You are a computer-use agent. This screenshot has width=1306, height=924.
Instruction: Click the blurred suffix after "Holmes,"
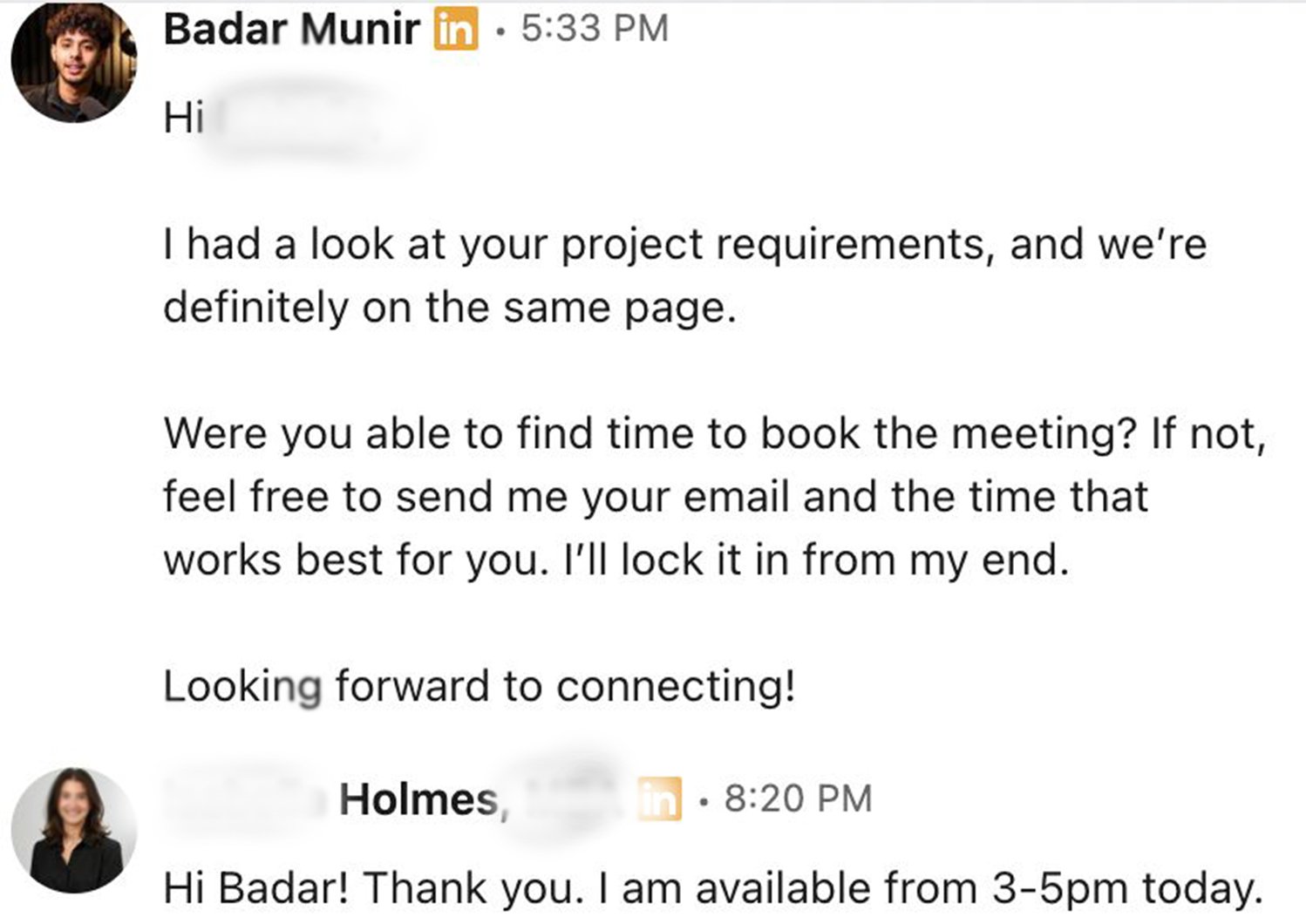567,797
